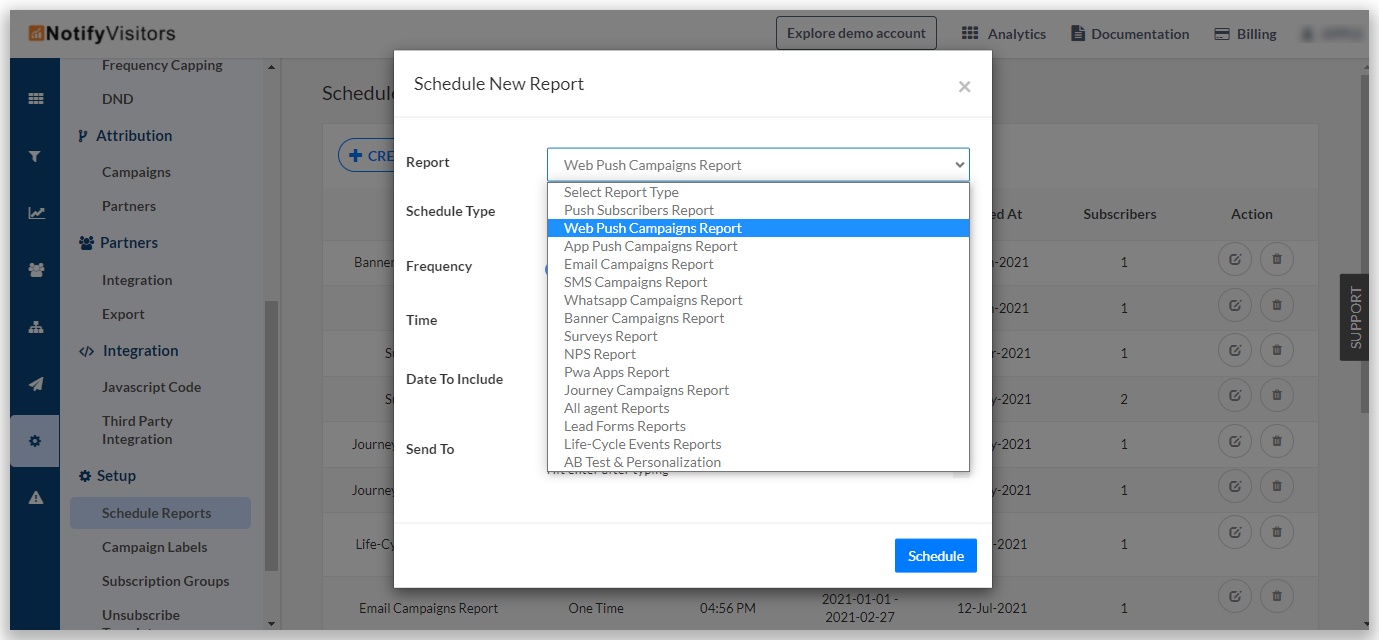1379x640 pixels.
Task: Click the funnel filter icon in left rail
Action: click(36, 156)
